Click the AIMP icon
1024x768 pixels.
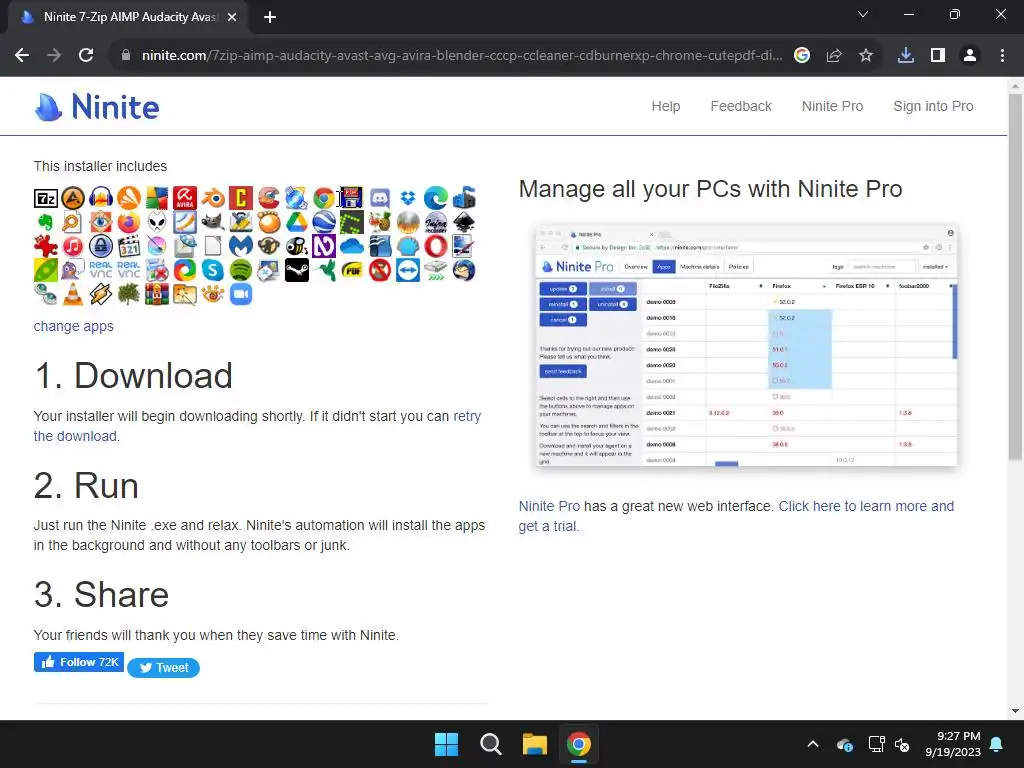click(73, 198)
